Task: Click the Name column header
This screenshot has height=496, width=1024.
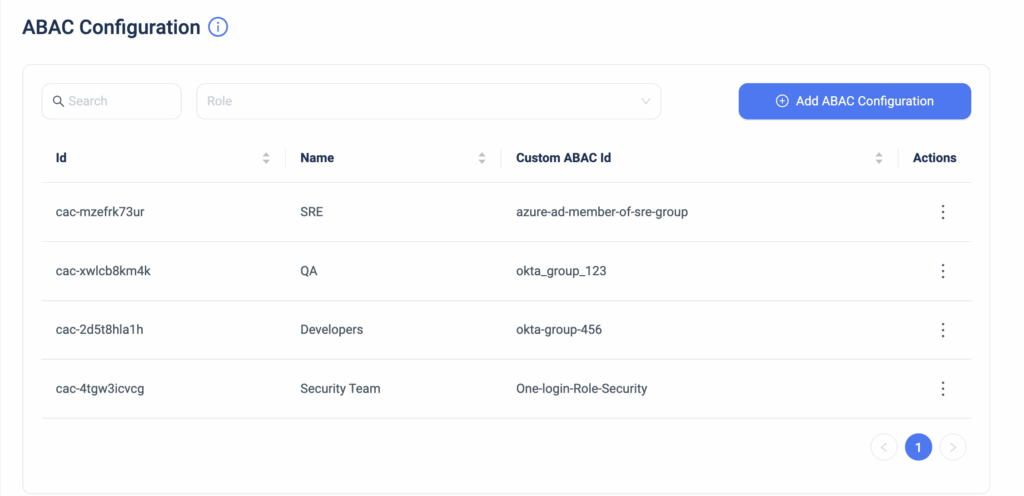Action: tap(317, 158)
